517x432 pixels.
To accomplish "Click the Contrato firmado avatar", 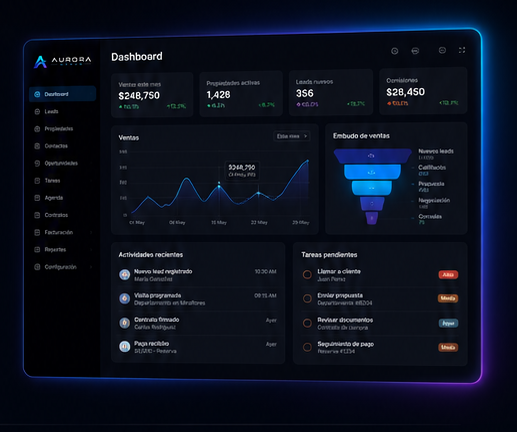I will coord(125,323).
